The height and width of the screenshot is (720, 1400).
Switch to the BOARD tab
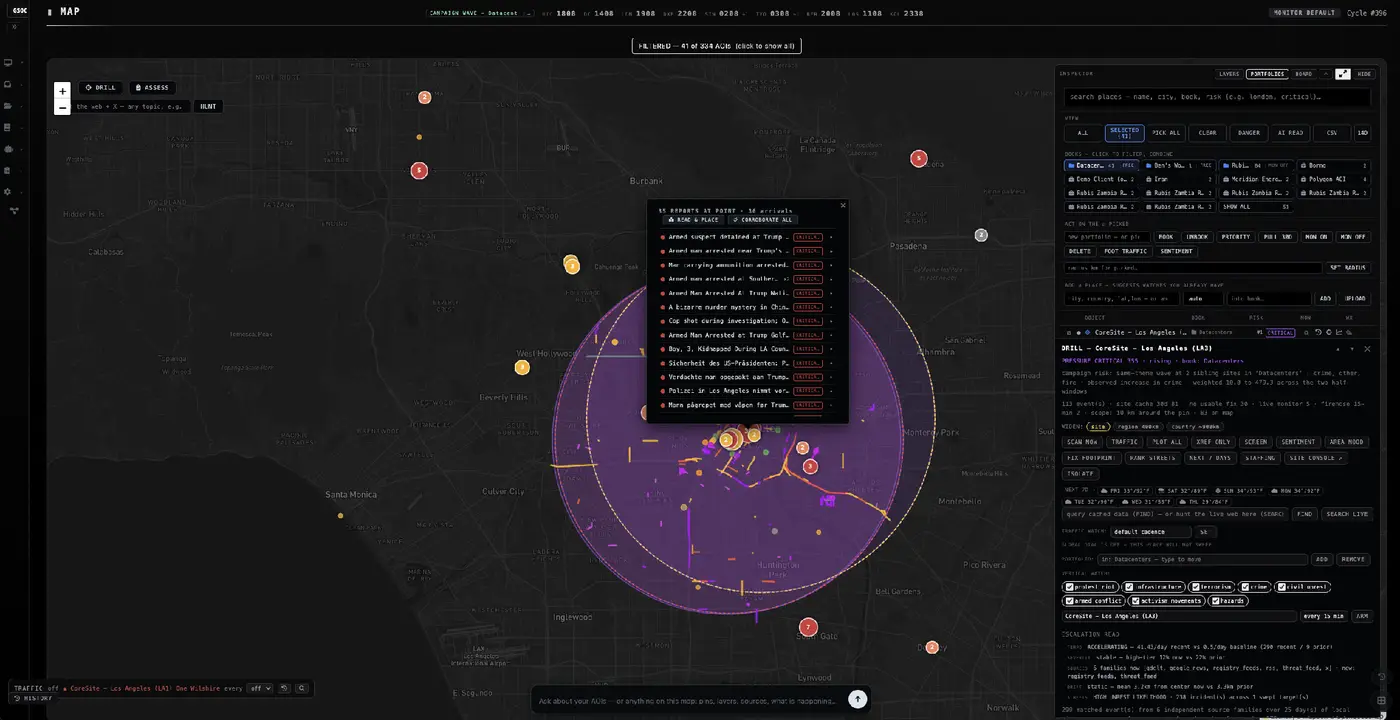point(1304,74)
